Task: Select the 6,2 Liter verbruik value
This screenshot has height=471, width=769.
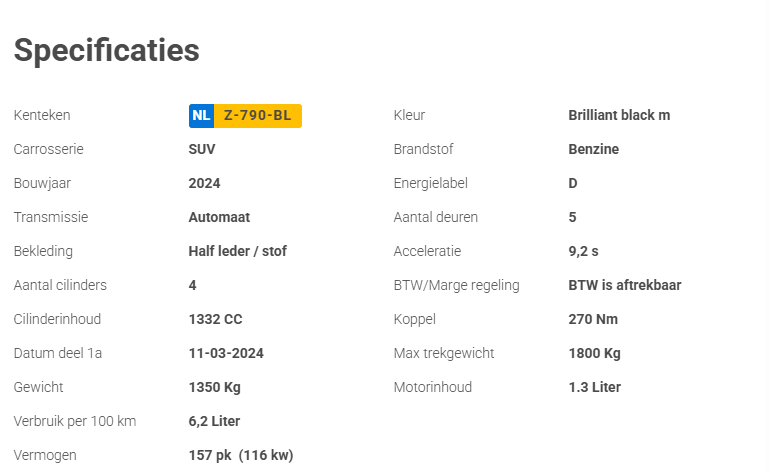Action: (x=214, y=421)
